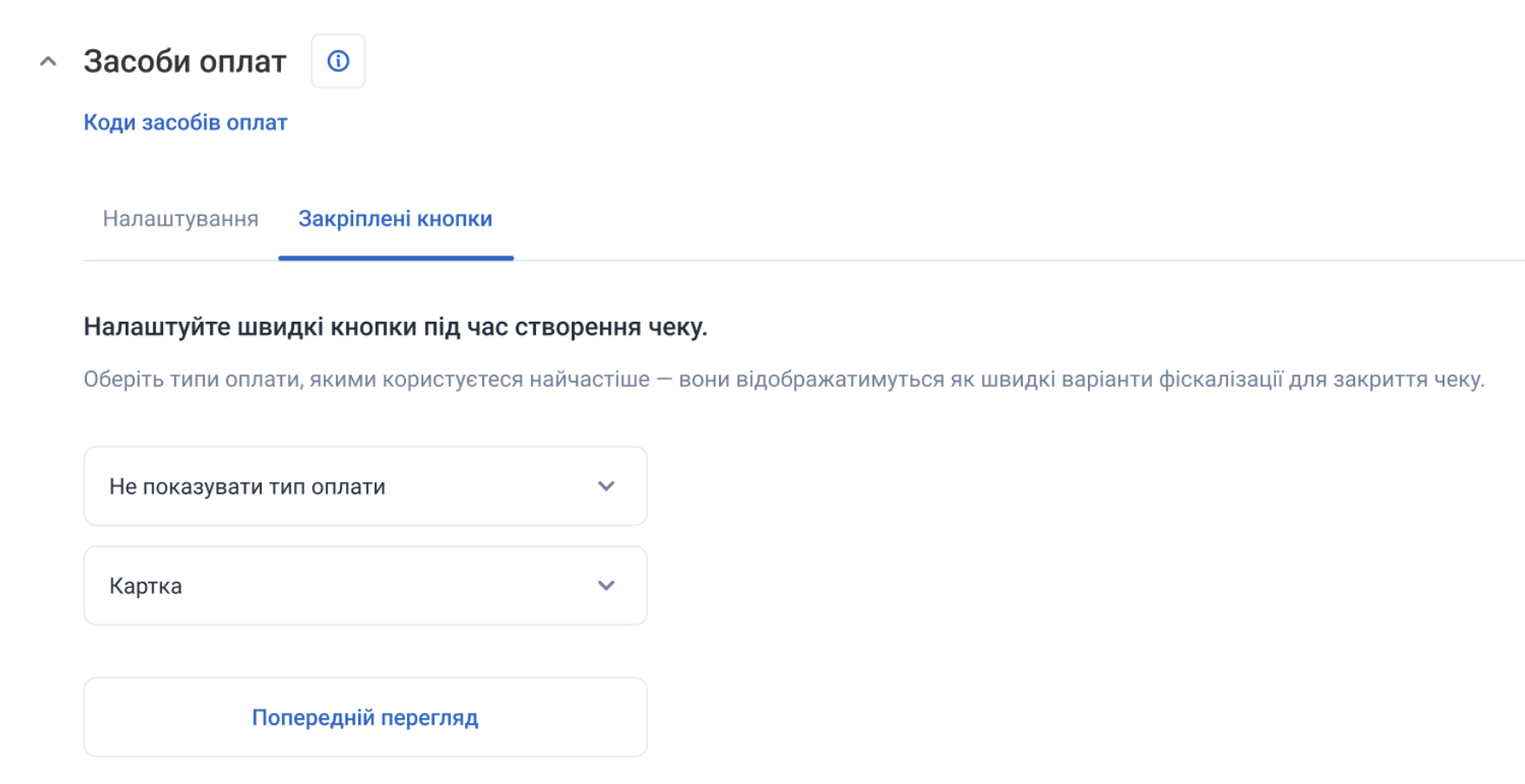This screenshot has width=1525, height=784.
Task: Click the down arrow in "Не показувати тип оплати" field
Action: click(x=606, y=487)
